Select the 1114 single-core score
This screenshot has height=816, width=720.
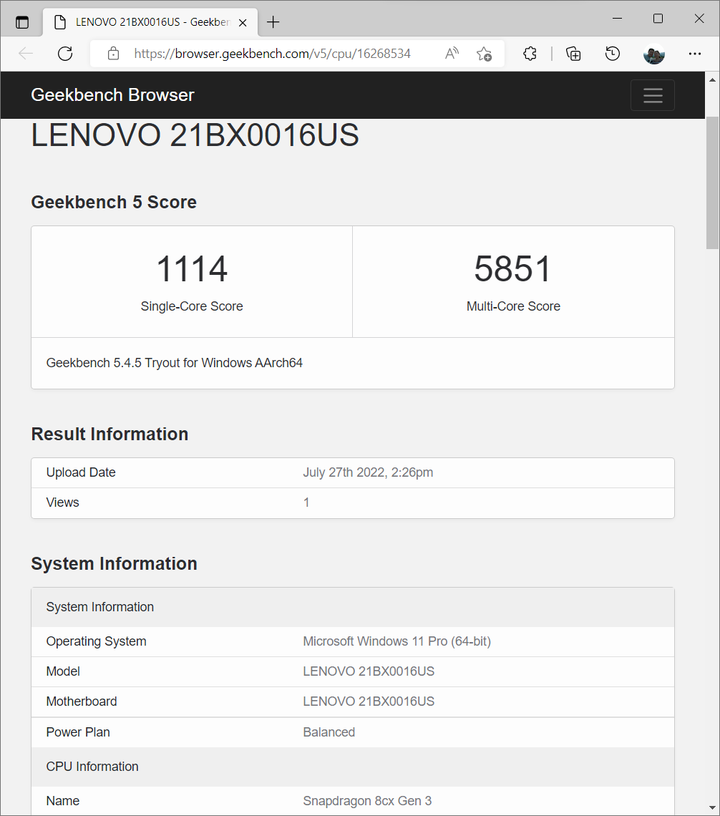click(x=192, y=269)
